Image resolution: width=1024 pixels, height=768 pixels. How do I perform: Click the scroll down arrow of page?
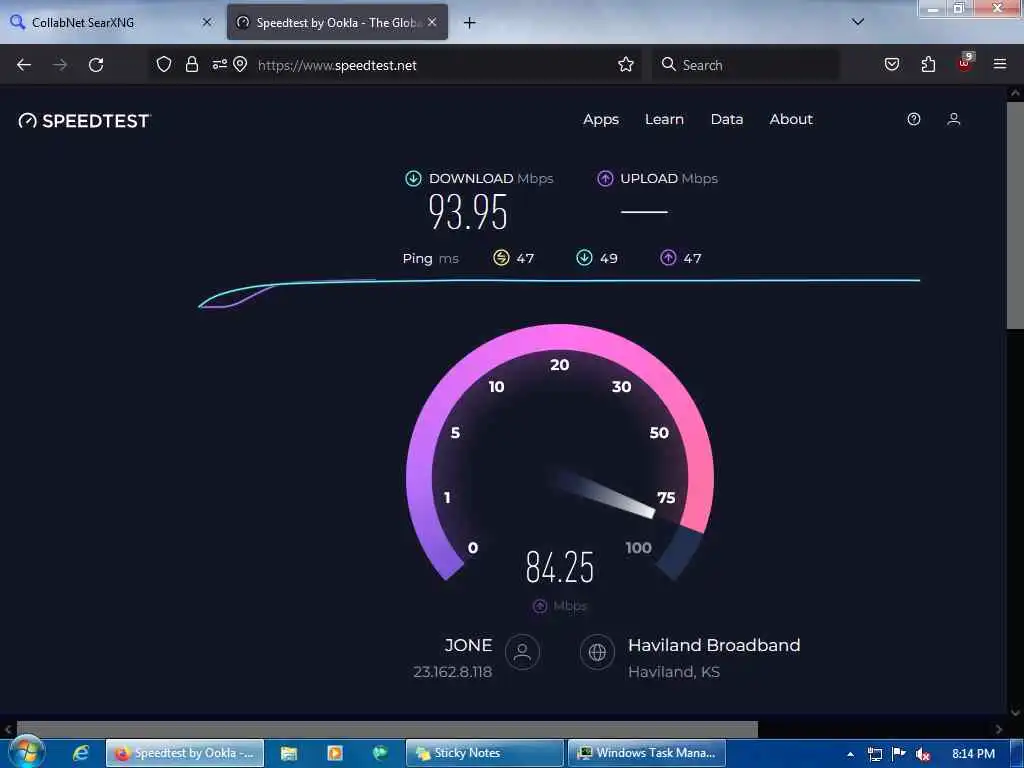[x=1015, y=712]
